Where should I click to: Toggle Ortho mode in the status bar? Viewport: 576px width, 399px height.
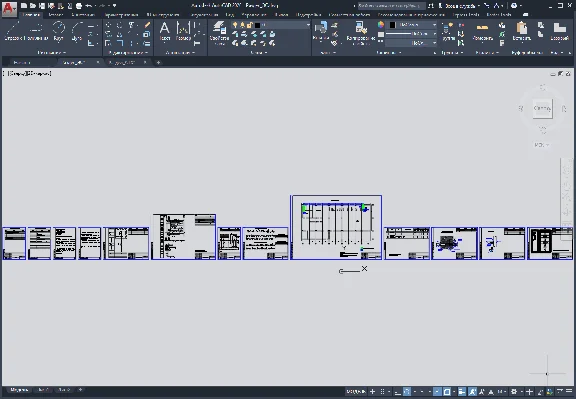coord(397,392)
